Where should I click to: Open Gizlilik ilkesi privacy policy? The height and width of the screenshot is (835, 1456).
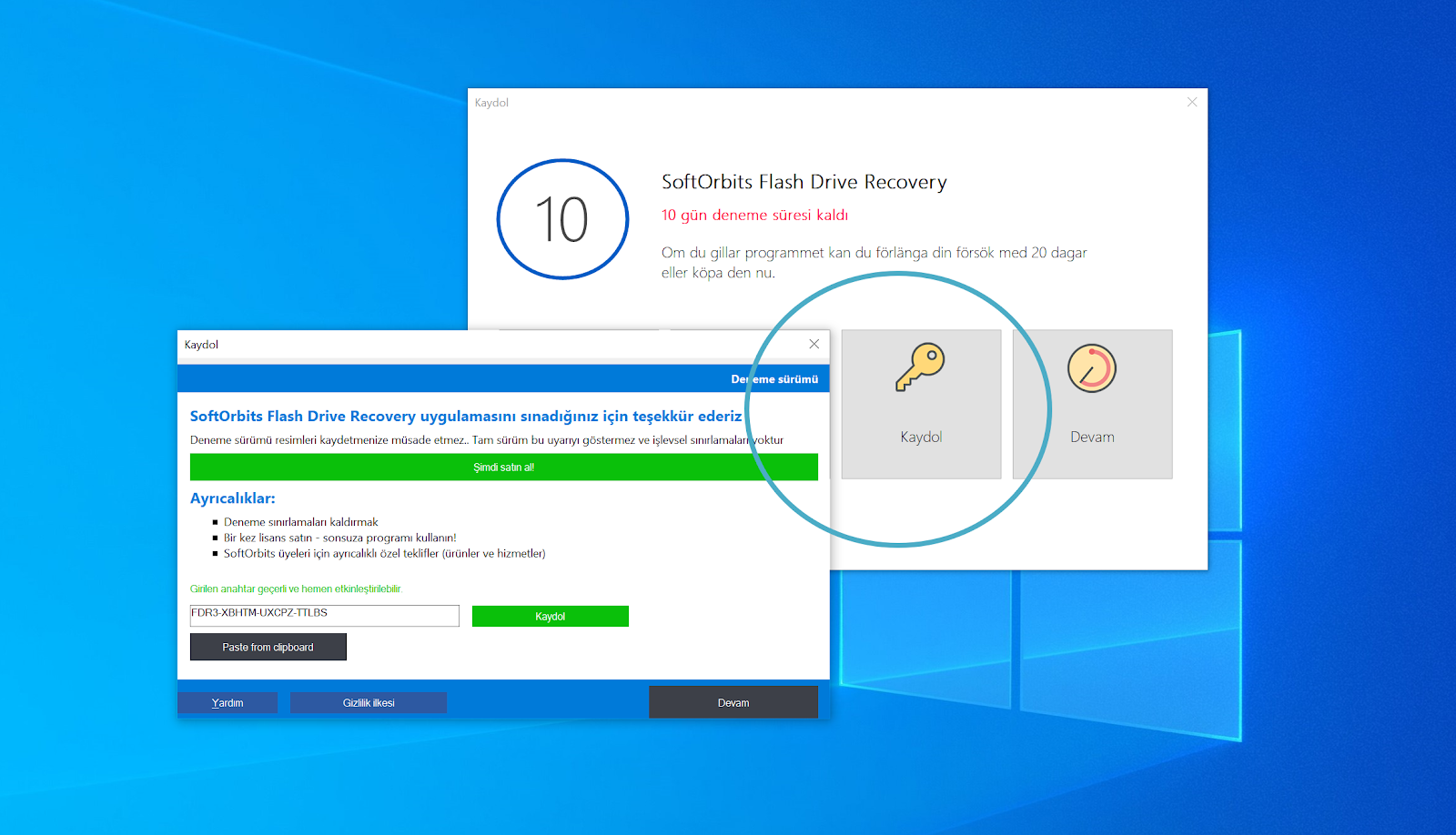pyautogui.click(x=369, y=703)
